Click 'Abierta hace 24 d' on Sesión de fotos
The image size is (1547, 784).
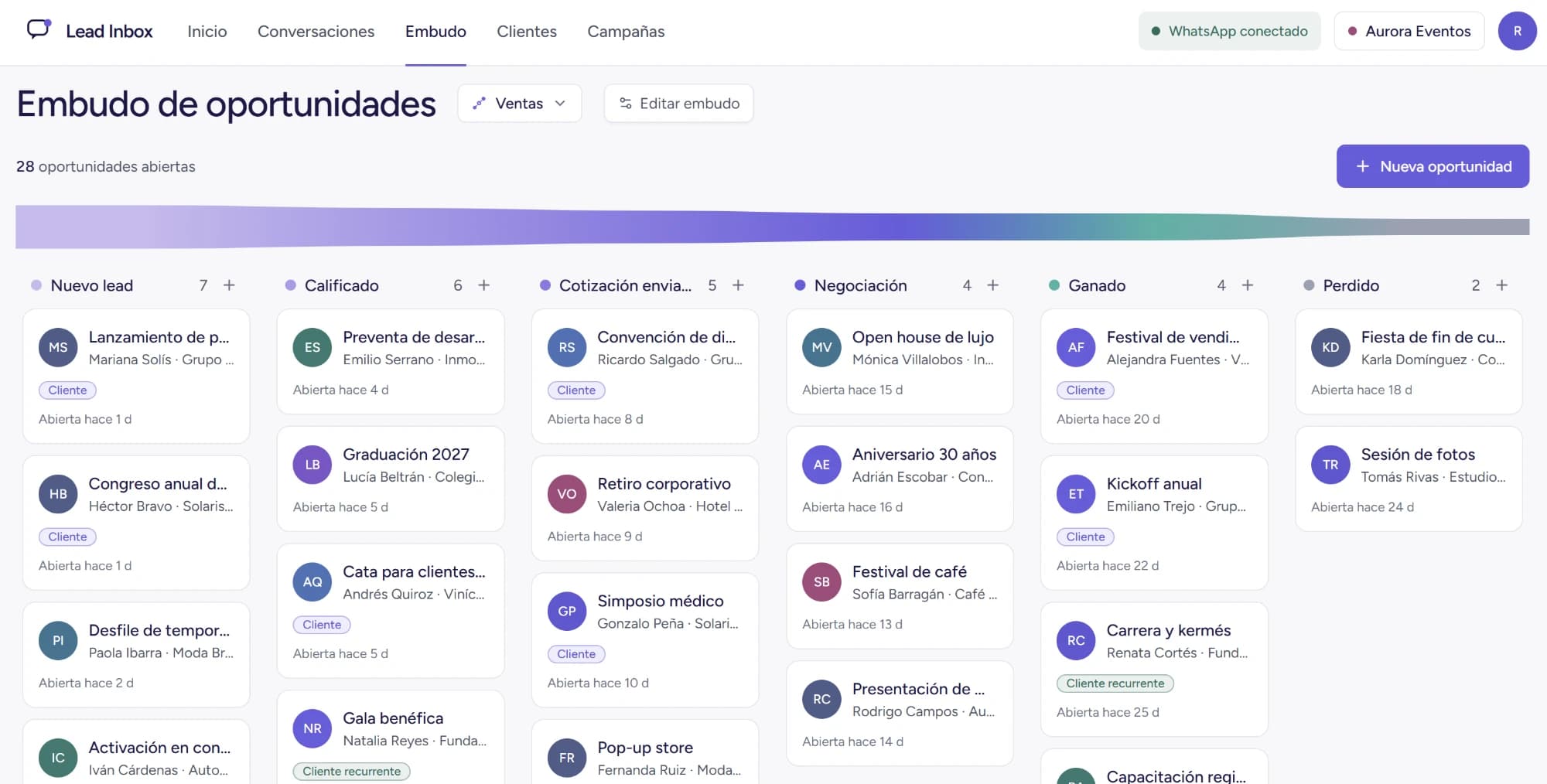click(1362, 507)
